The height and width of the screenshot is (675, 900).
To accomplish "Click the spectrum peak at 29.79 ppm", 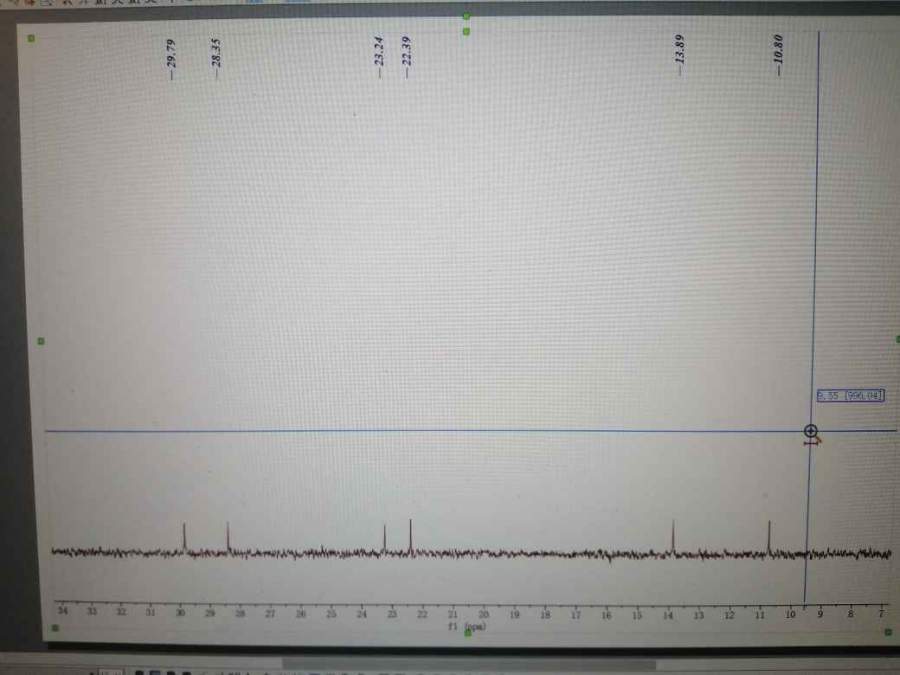I will click(184, 537).
